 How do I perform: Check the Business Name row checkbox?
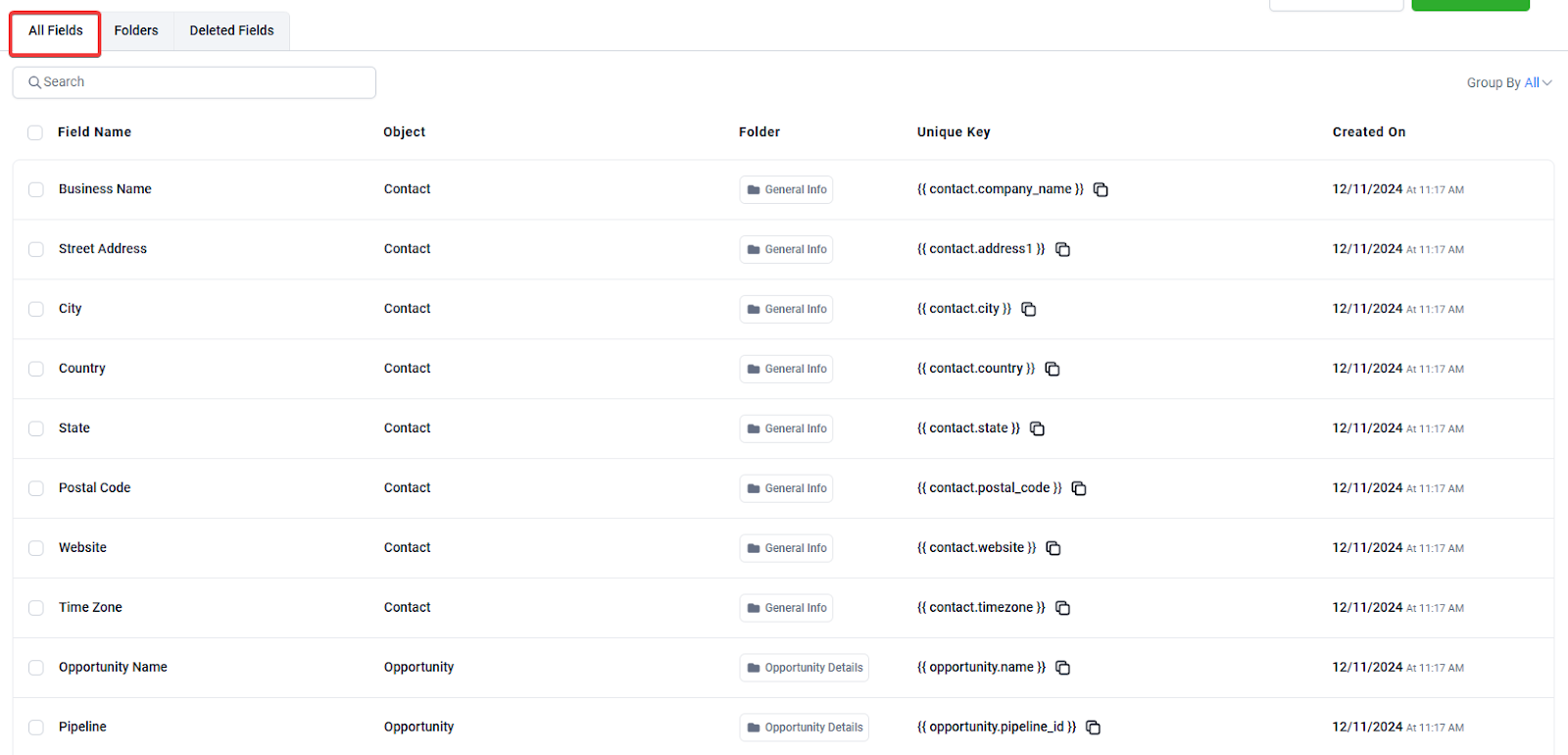coord(36,189)
